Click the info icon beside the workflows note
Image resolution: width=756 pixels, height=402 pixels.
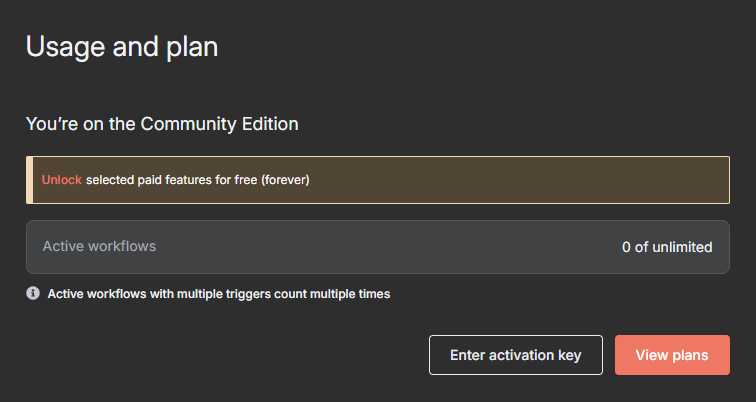click(33, 294)
